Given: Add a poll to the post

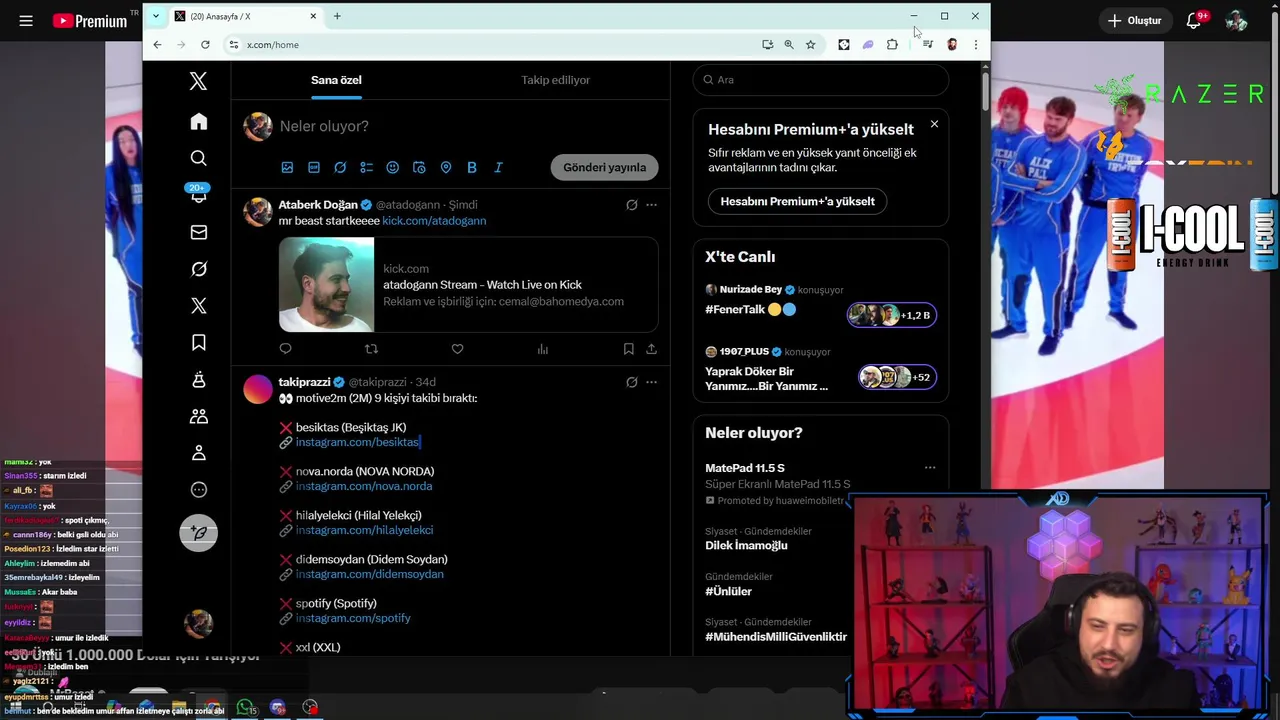Looking at the screenshot, I should [366, 167].
